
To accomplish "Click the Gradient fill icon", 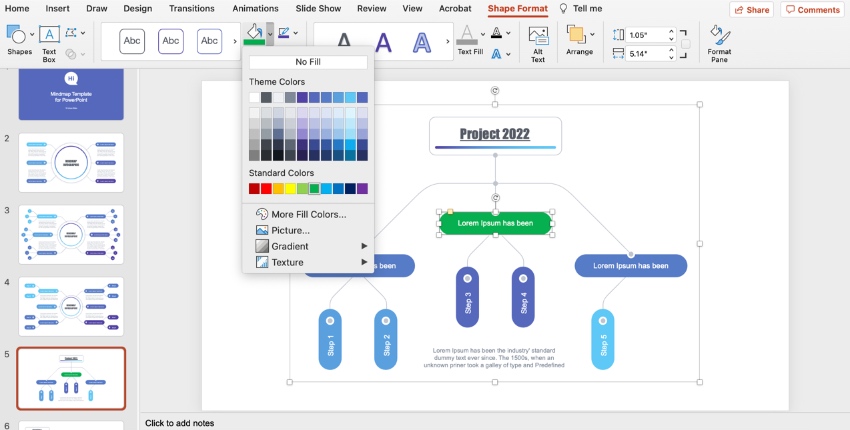I will tap(262, 246).
